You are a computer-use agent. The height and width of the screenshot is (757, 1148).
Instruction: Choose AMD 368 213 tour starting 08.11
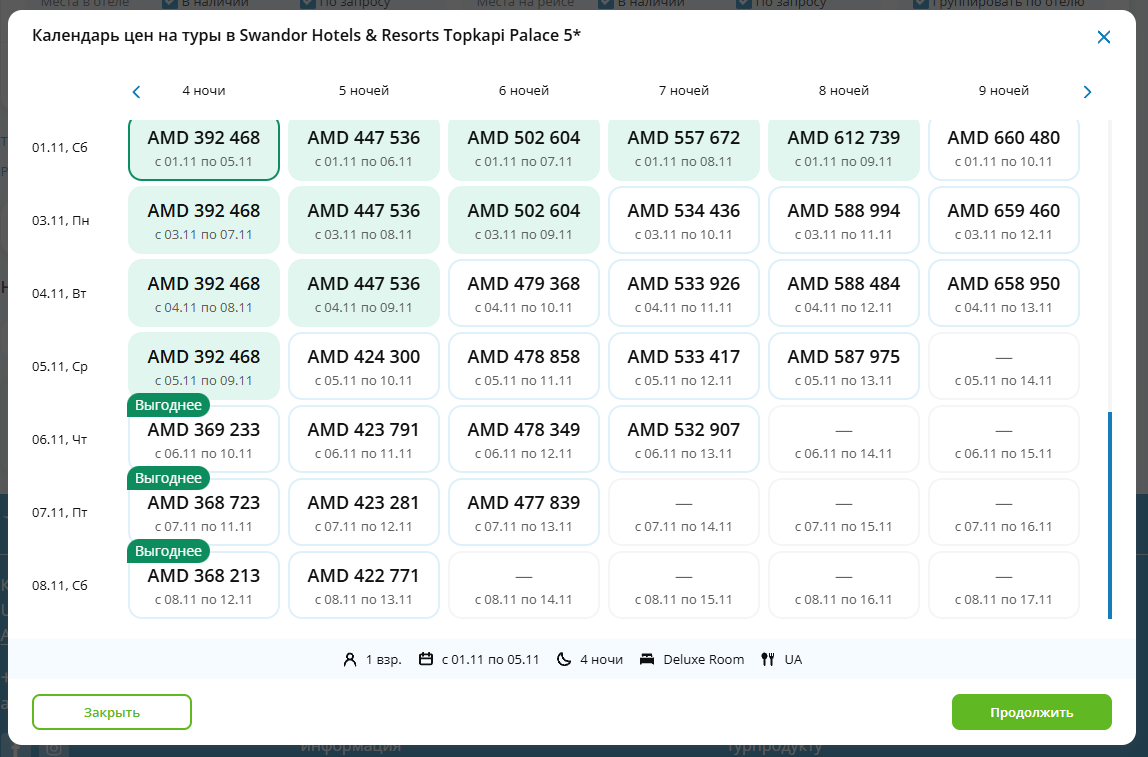coord(204,586)
